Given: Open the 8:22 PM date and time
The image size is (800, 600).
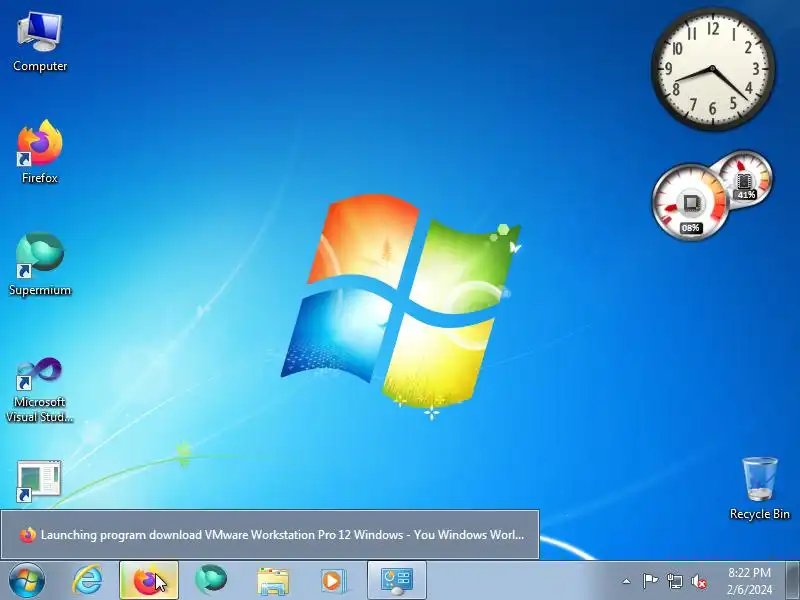Looking at the screenshot, I should click(749, 581).
